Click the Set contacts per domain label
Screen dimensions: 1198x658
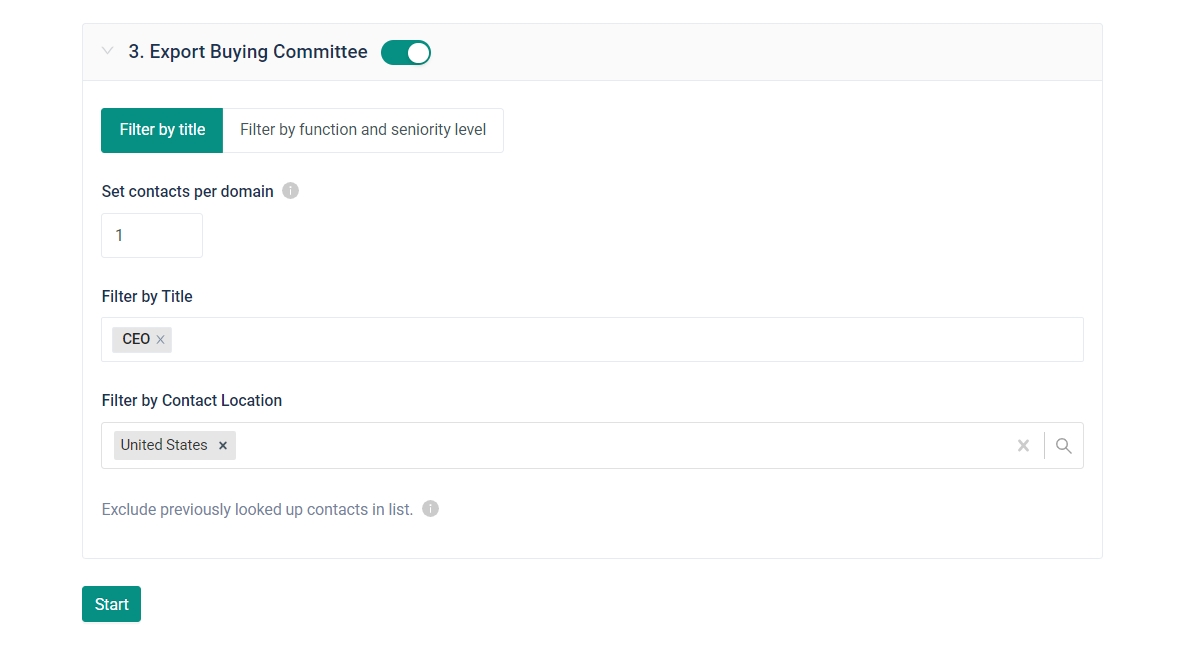[x=188, y=191]
